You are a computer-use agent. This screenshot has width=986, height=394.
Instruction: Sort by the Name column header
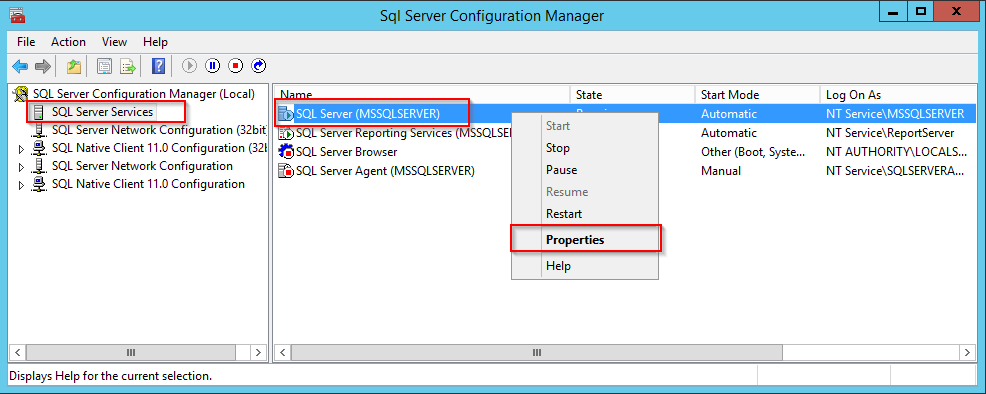[423, 95]
